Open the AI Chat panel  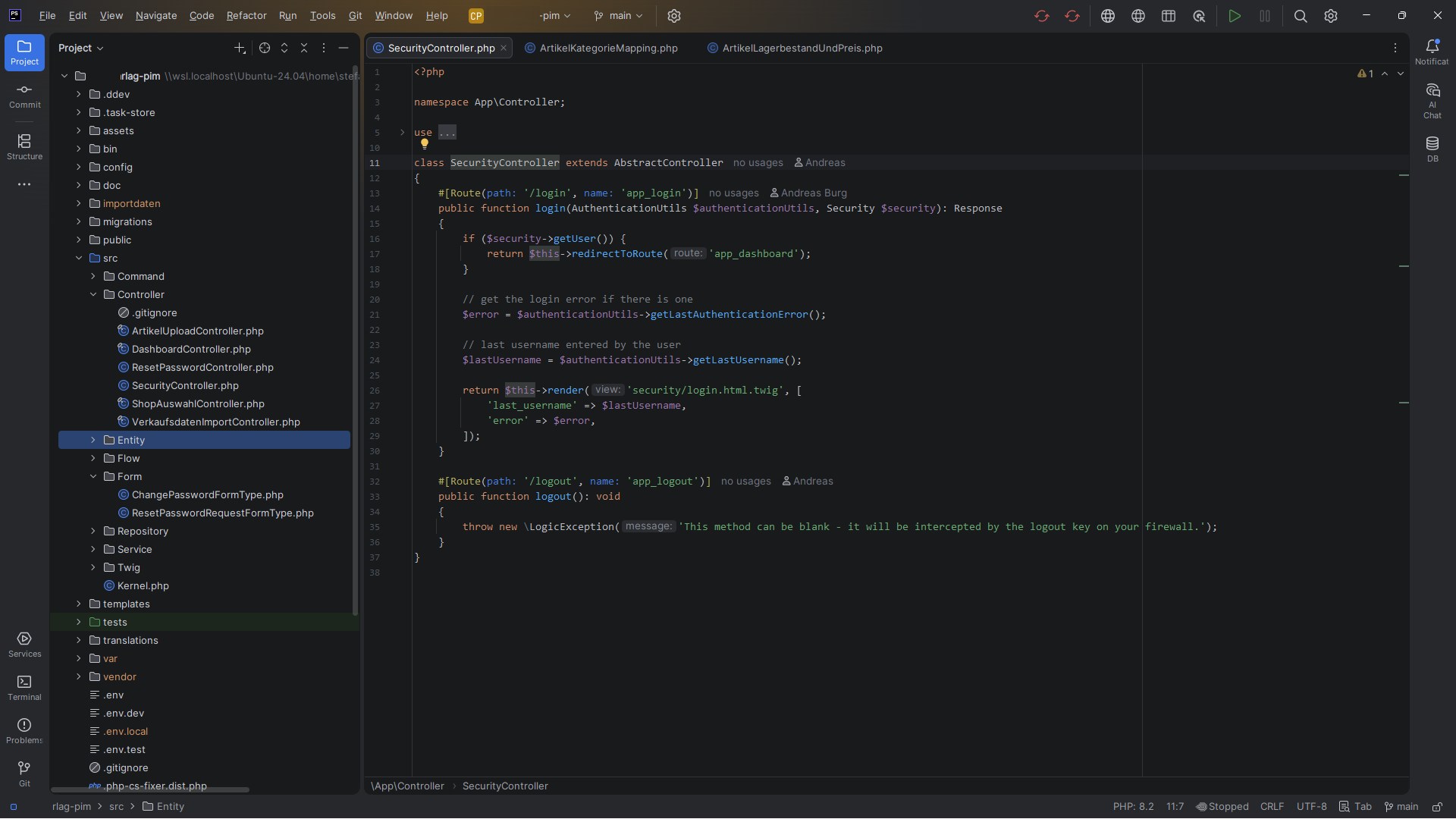tap(1432, 101)
